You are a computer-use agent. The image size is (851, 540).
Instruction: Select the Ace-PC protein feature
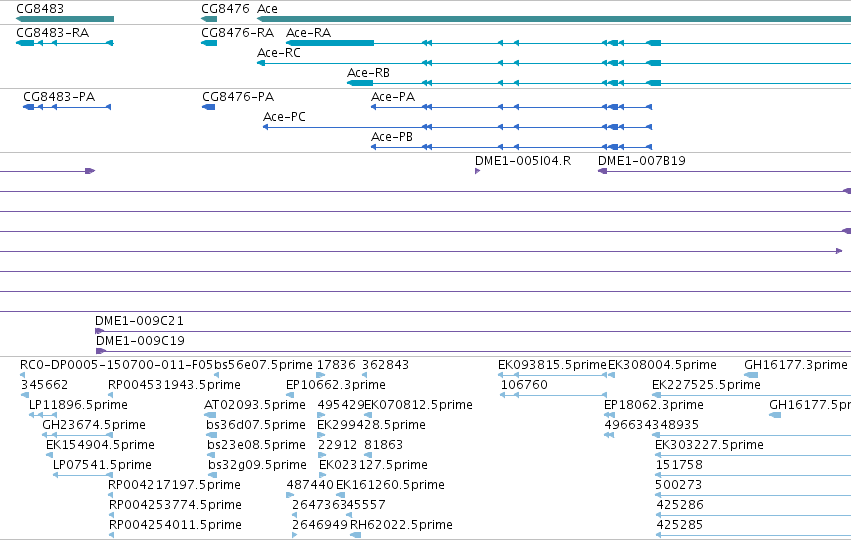458,127
